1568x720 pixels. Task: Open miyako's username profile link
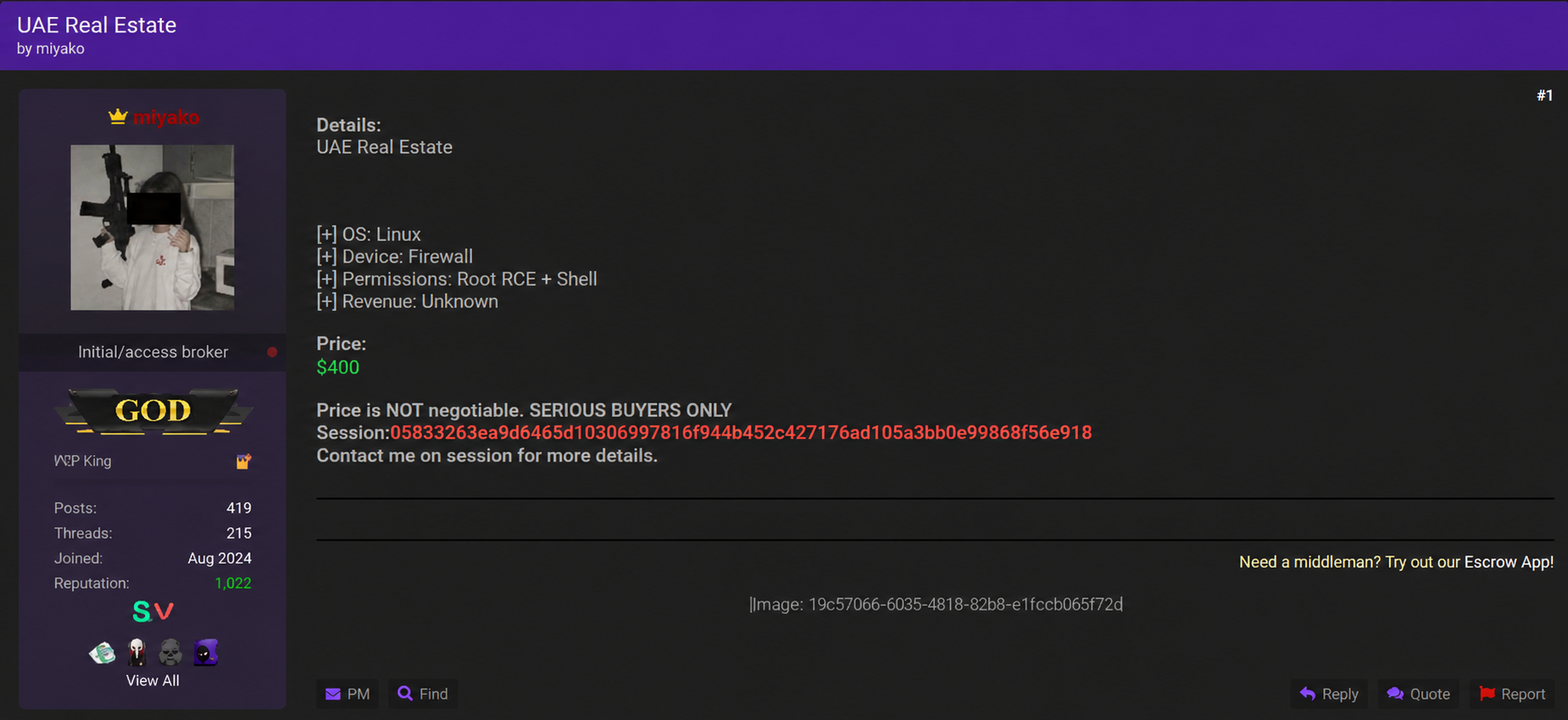(x=166, y=117)
